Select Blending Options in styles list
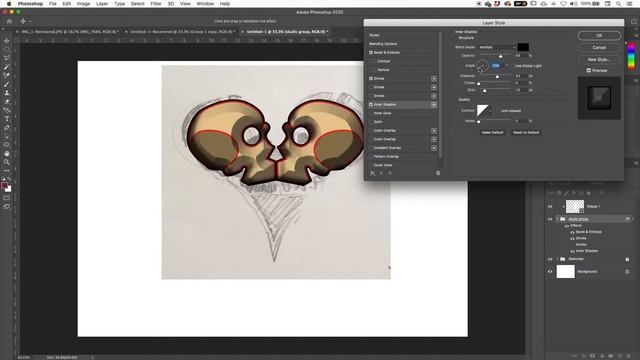 (x=383, y=44)
